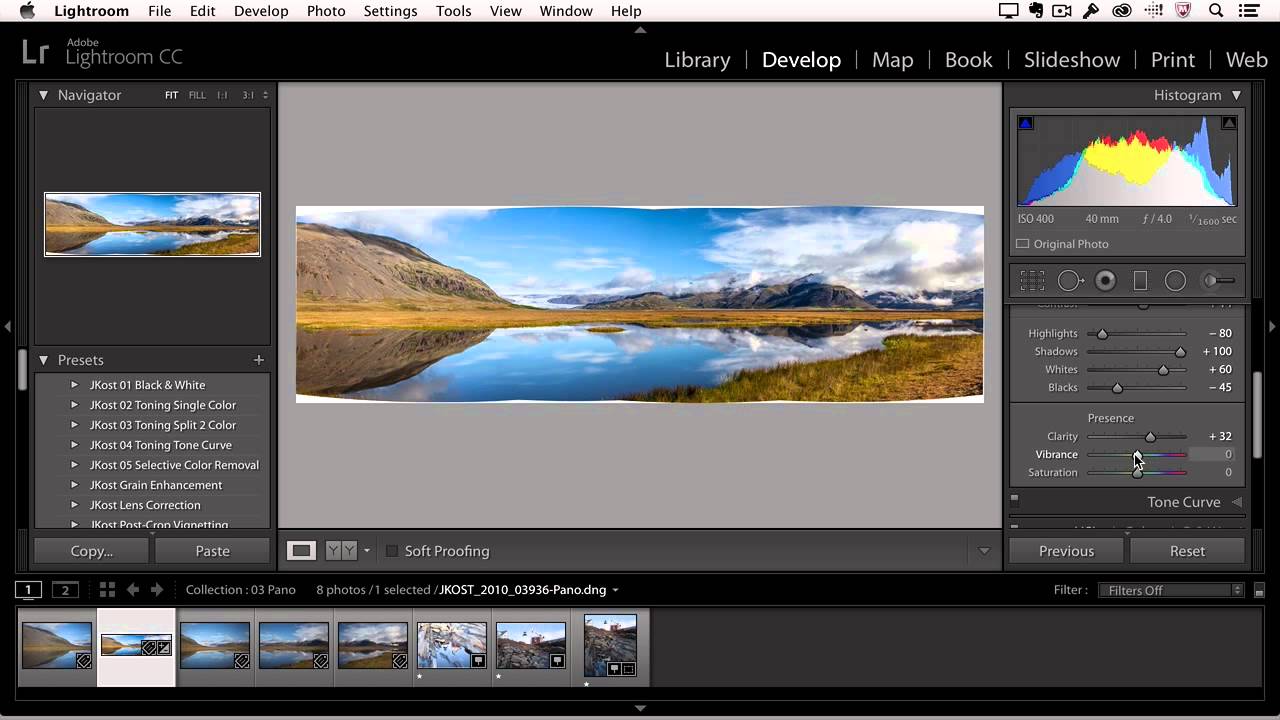
Task: Switch to Grid view from filmstrip bar
Action: tap(107, 590)
